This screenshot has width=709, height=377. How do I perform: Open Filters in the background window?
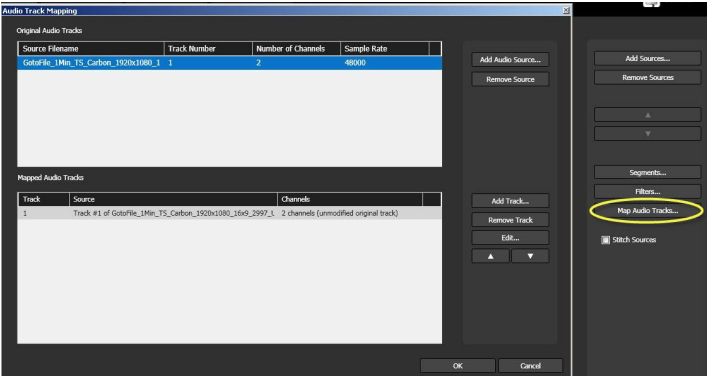tap(648, 192)
